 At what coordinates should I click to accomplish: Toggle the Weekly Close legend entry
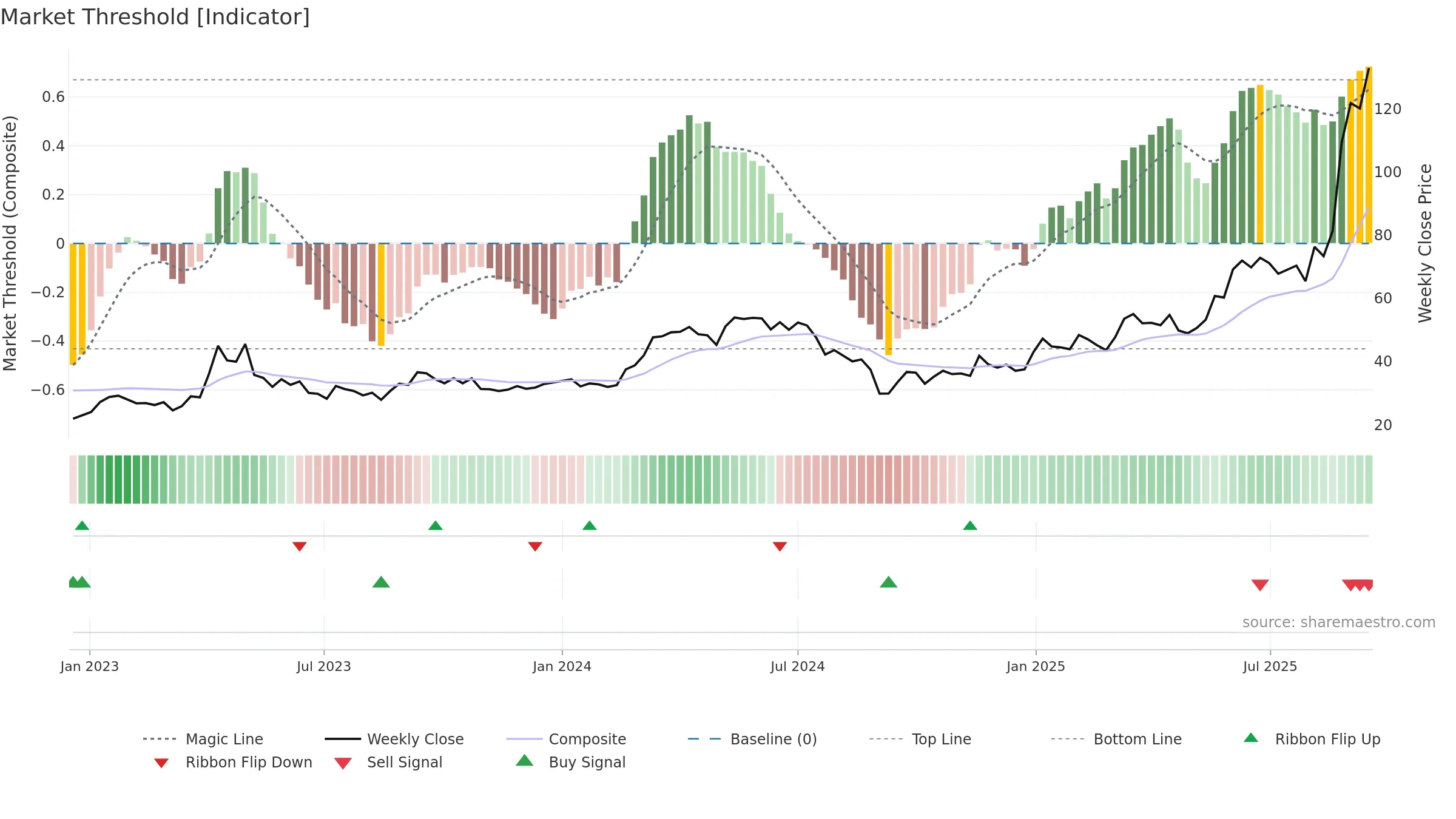click(394, 739)
